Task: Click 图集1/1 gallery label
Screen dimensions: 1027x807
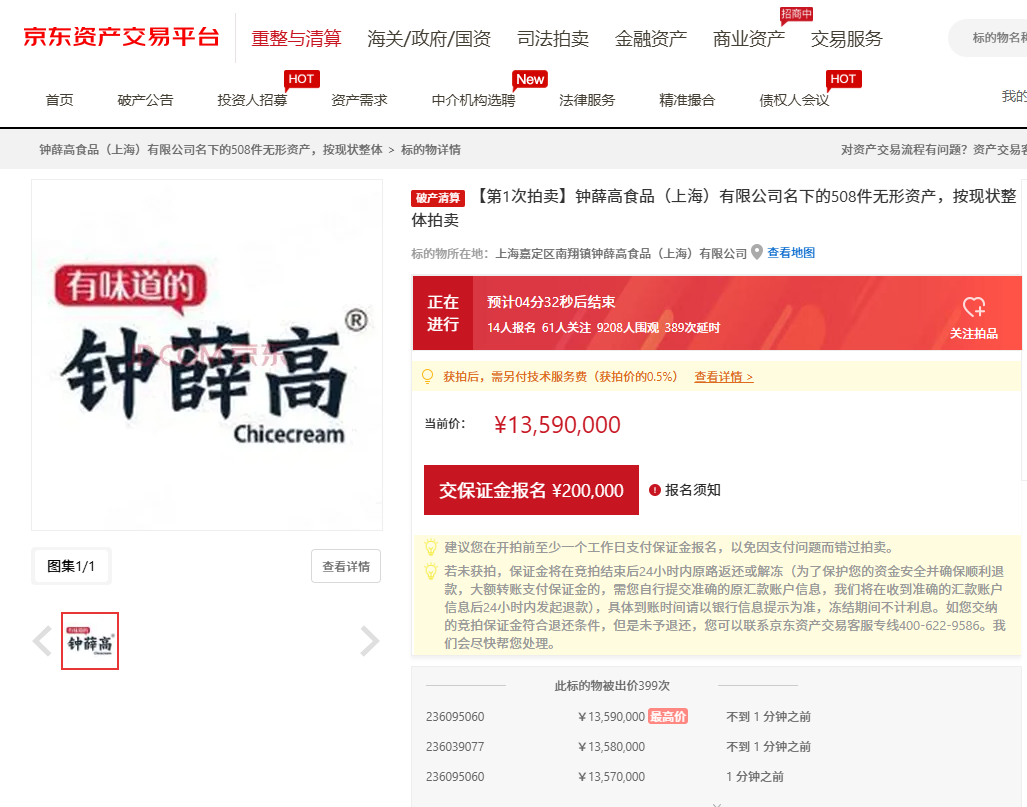Action: point(71,566)
